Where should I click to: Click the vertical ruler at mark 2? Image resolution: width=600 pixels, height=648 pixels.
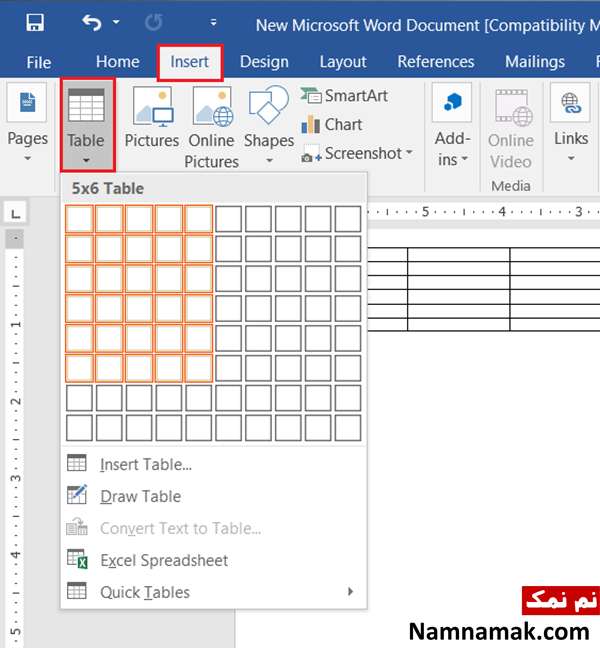tap(16, 401)
